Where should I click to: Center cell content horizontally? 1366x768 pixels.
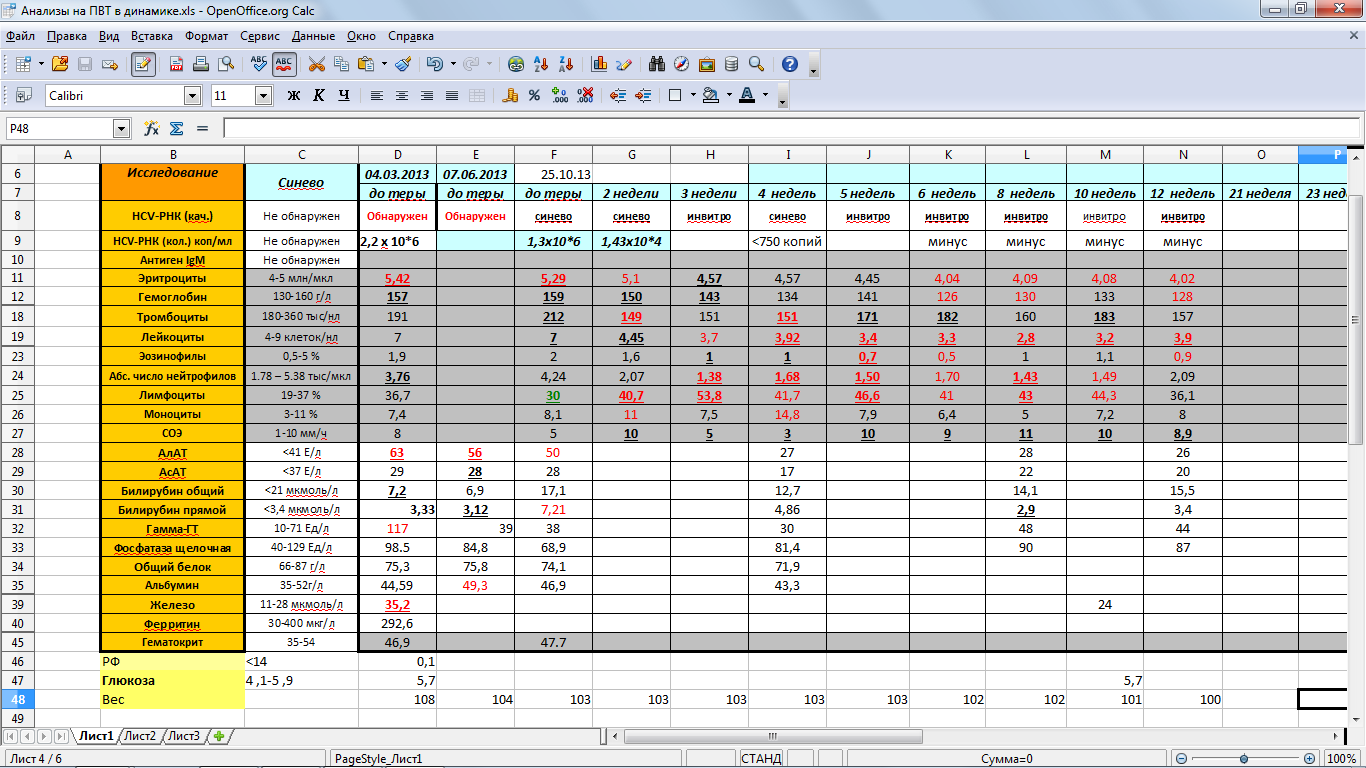click(402, 96)
